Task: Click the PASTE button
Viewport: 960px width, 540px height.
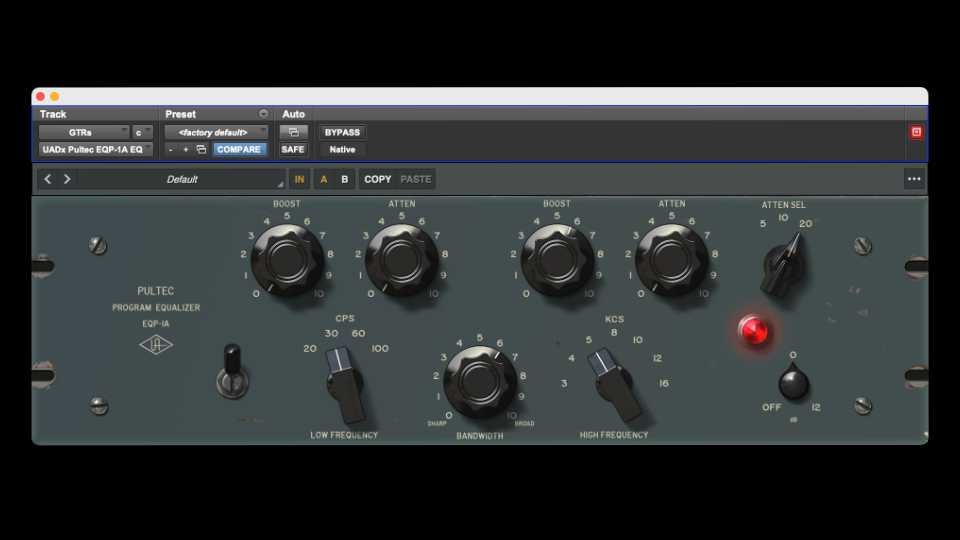Action: coord(416,179)
